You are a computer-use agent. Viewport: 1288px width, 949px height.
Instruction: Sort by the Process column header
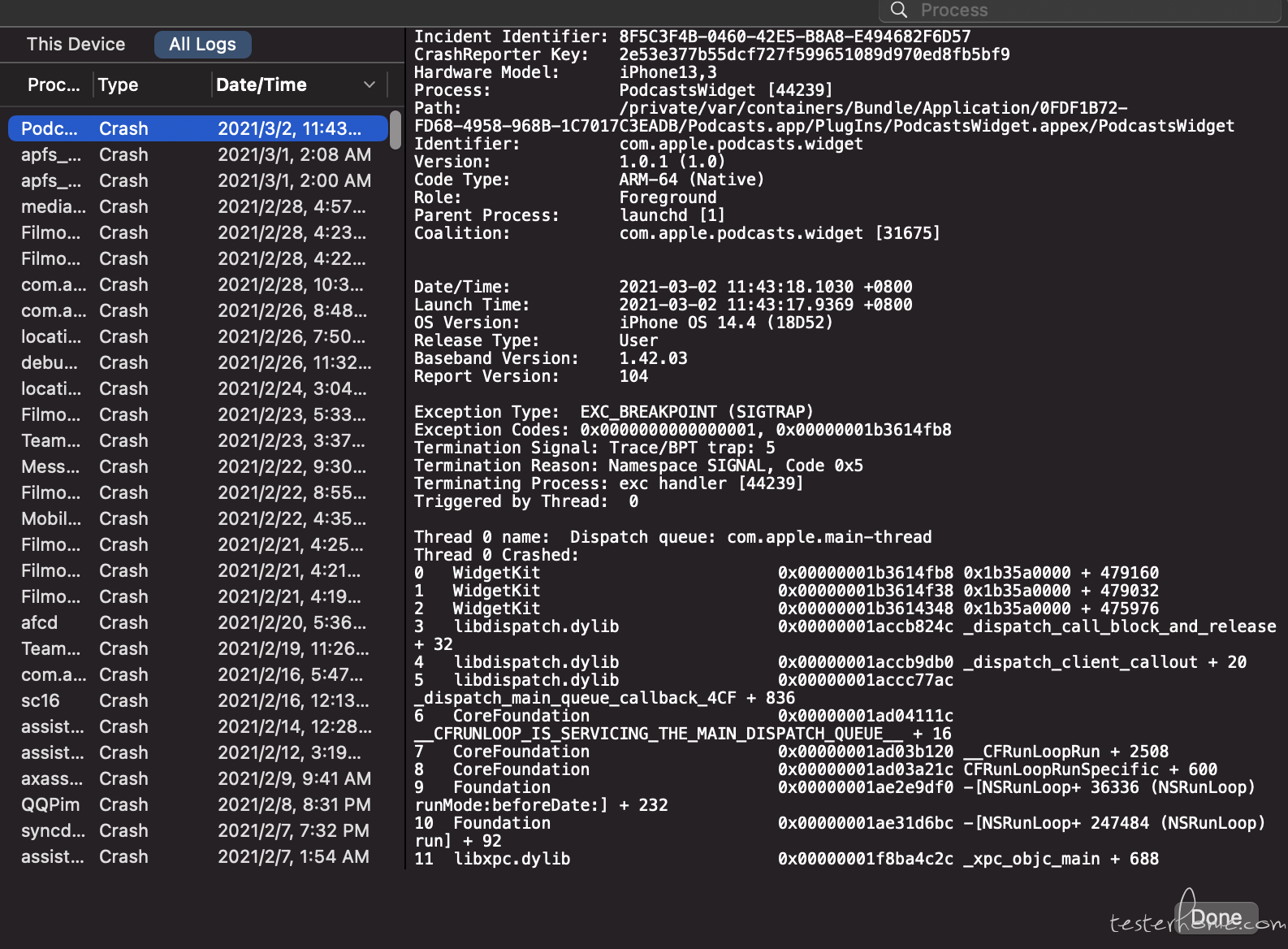[54, 84]
